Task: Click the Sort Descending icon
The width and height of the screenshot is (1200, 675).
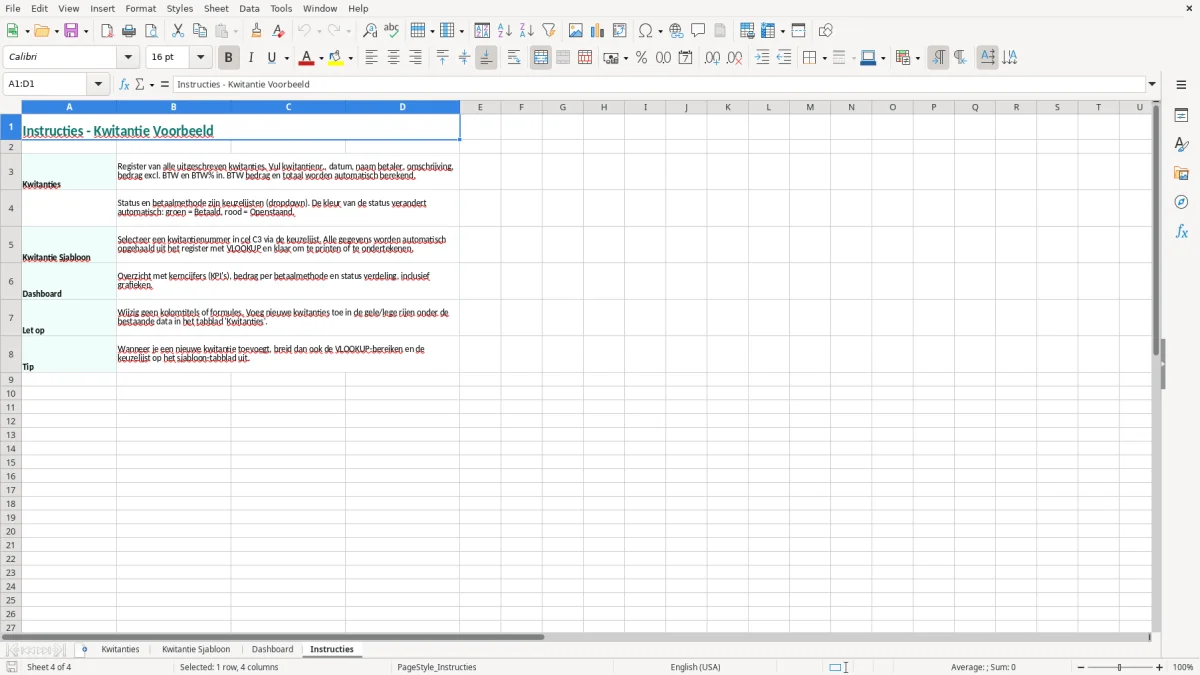Action: [527, 31]
